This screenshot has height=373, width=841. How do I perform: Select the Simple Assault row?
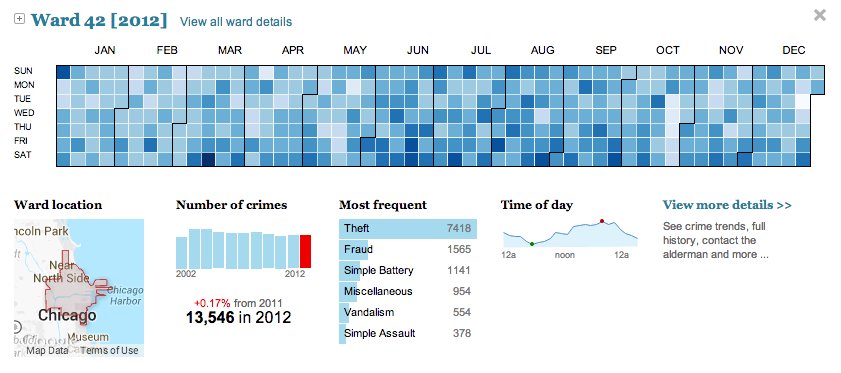[x=408, y=333]
